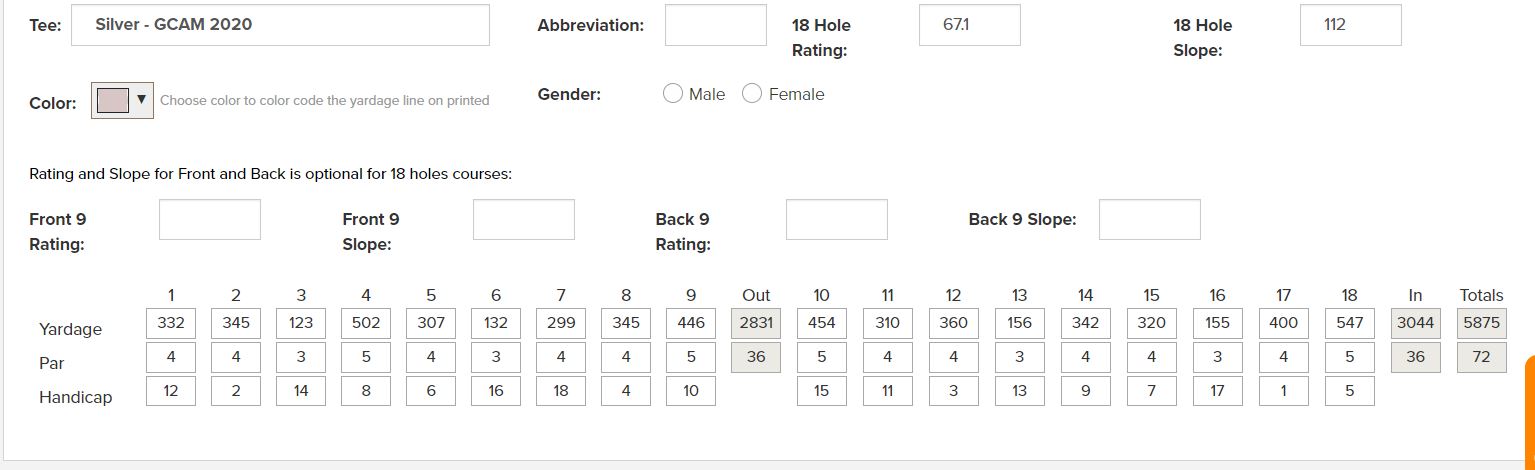Click hole 7 handicap field
This screenshot has height=470, width=1535.
coord(561,391)
